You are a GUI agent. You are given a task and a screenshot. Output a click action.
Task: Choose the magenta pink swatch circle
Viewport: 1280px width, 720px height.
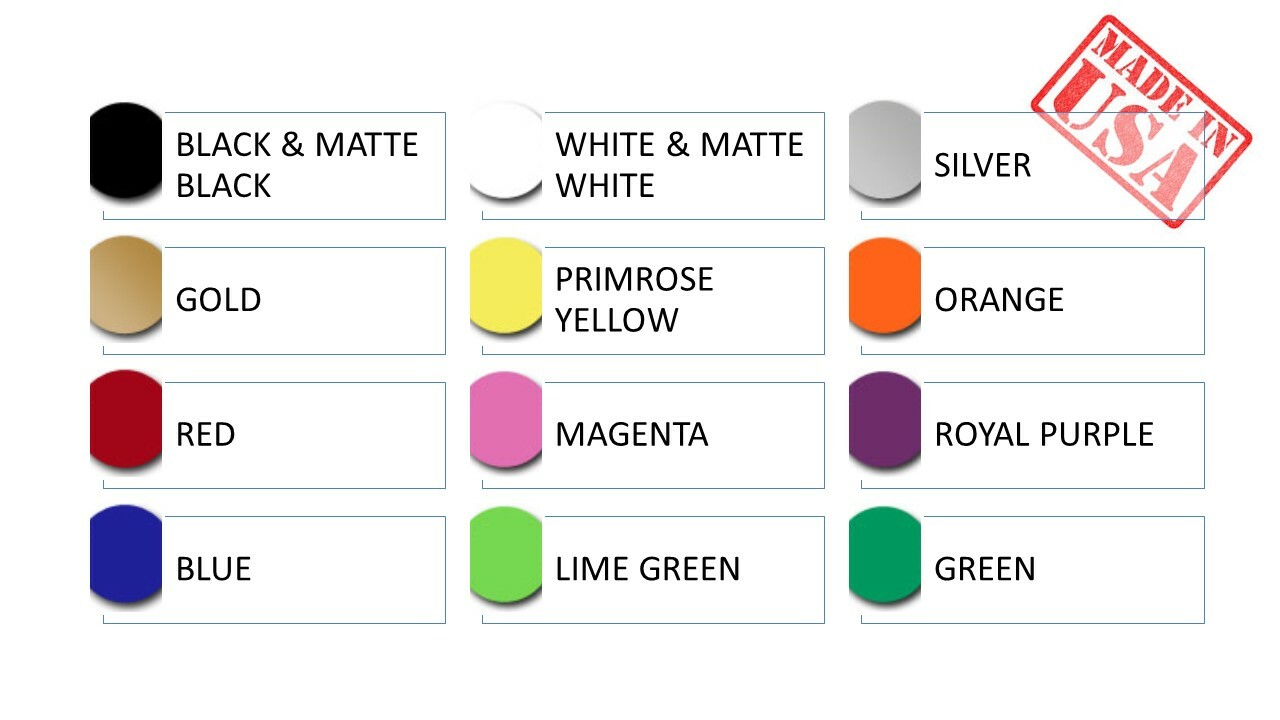(x=506, y=419)
